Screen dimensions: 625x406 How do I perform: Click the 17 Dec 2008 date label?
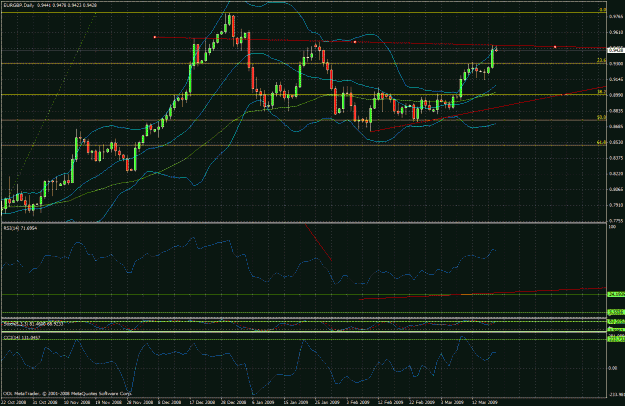click(202, 402)
